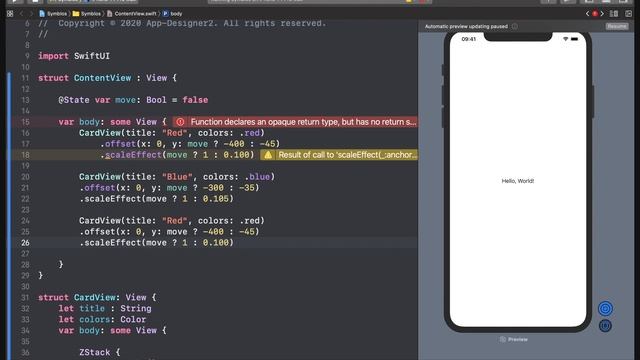Image resolution: width=640 pixels, height=360 pixels.
Task: Open the scaleEffect result unused warning
Action: click(347, 155)
